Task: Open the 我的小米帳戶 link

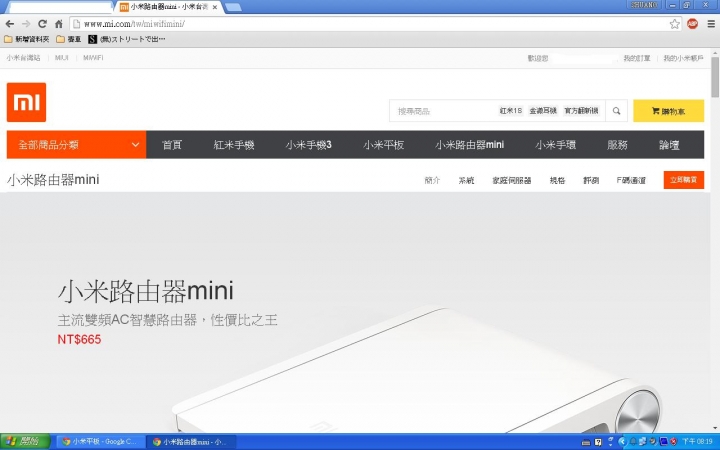Action: (683, 58)
